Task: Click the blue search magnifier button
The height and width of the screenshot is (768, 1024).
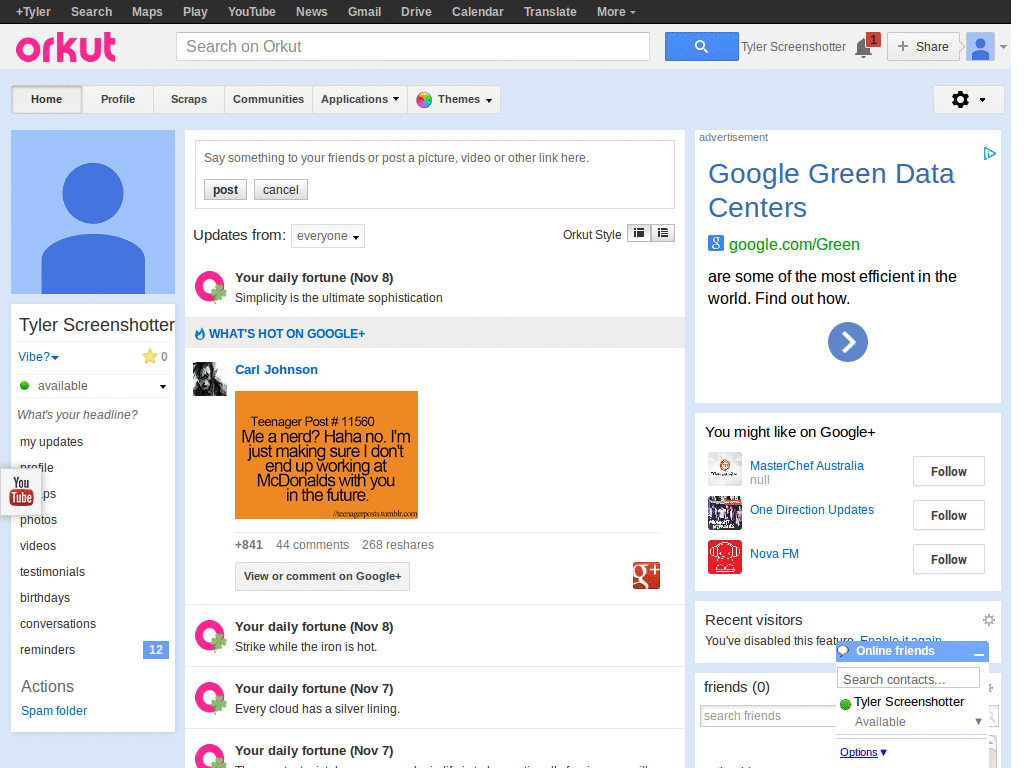Action: tap(701, 46)
